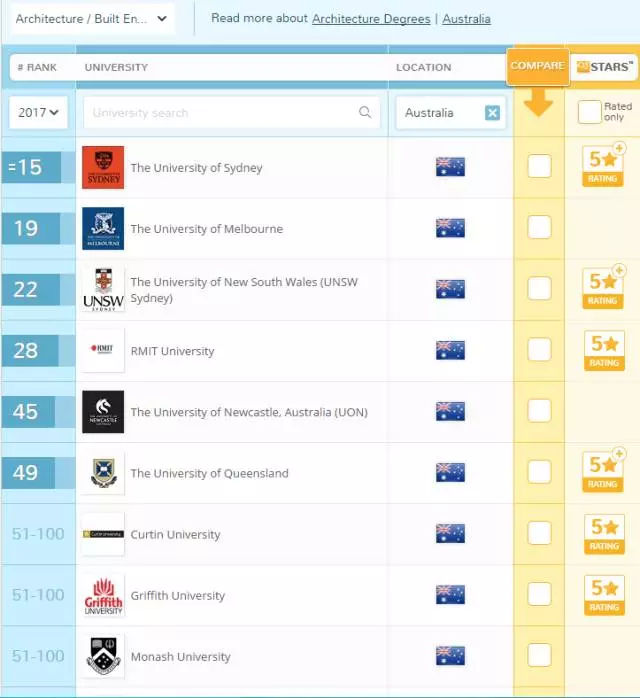The image size is (640, 698).
Task: Open the Australia location filter box
Action: click(450, 113)
